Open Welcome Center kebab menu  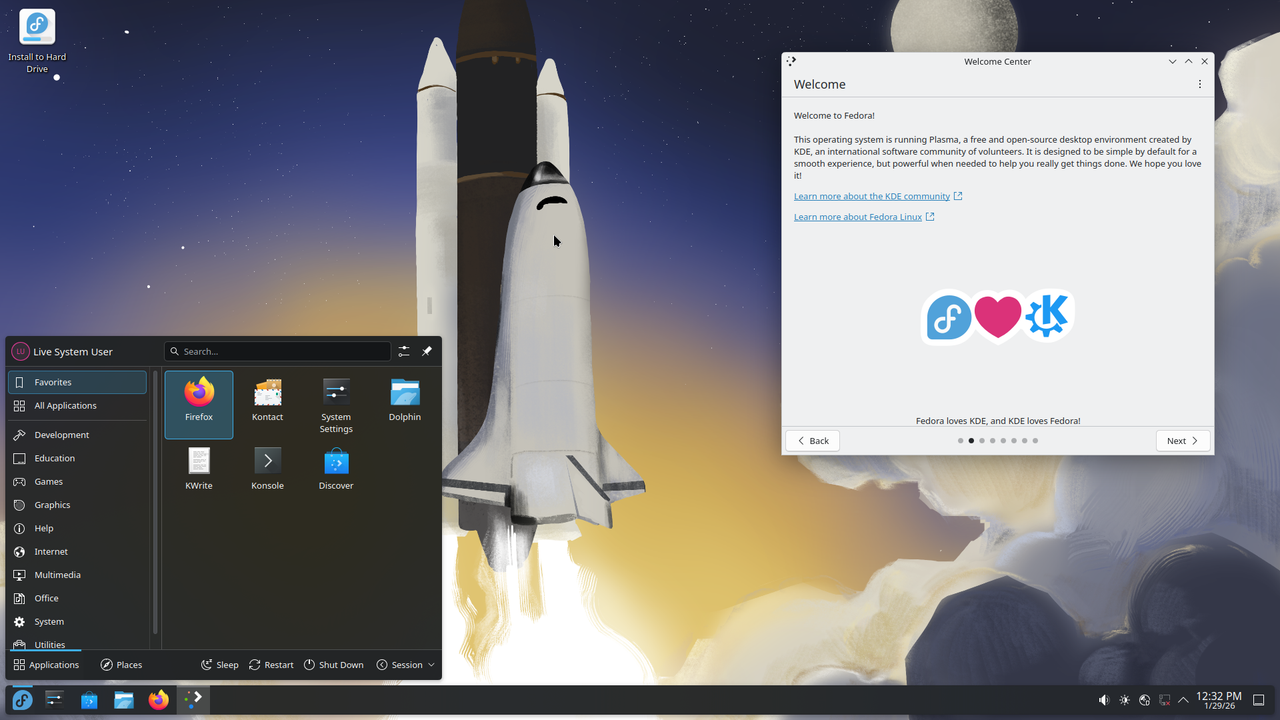(1200, 84)
